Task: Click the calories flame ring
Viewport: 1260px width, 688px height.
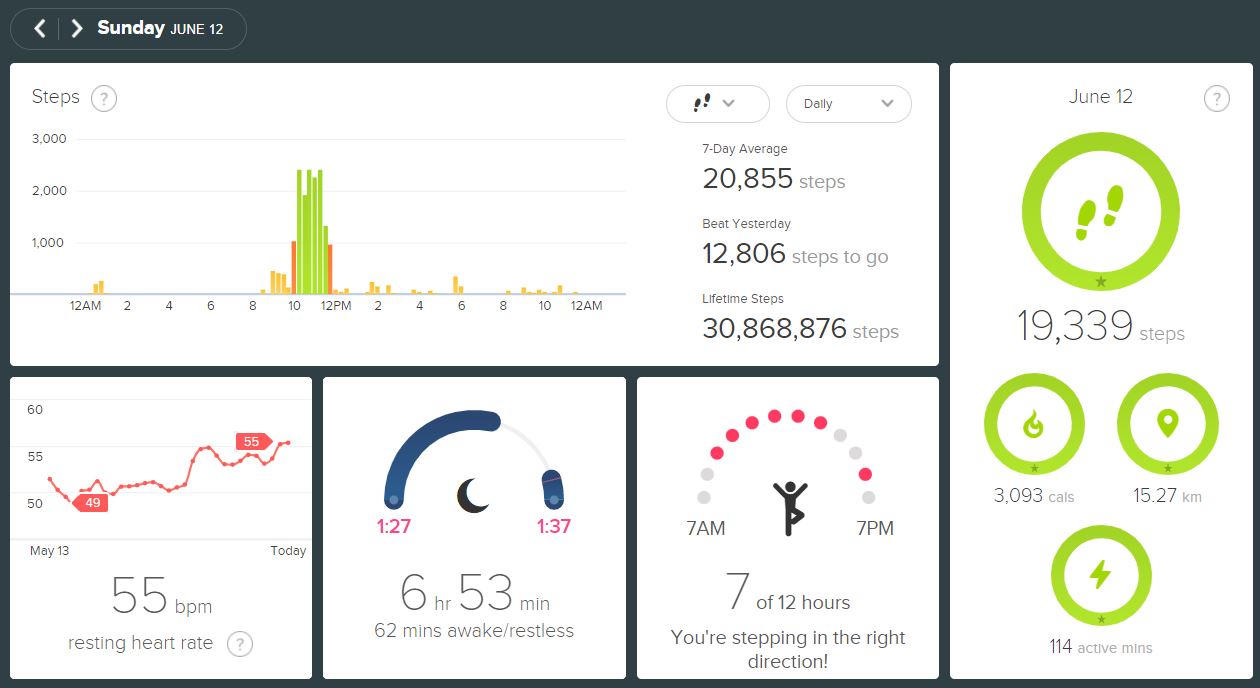Action: click(1034, 425)
